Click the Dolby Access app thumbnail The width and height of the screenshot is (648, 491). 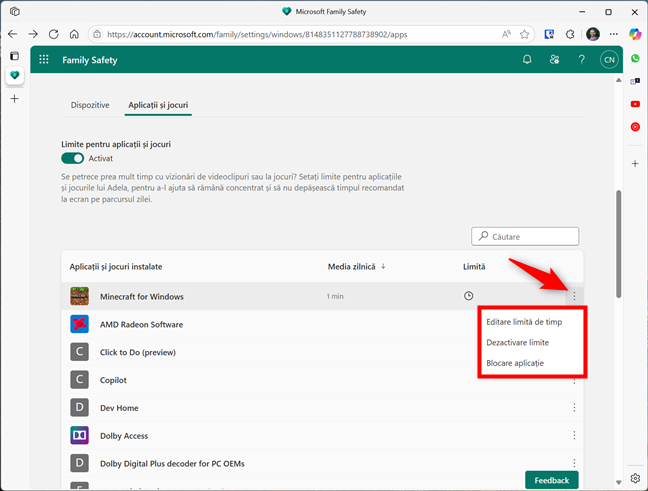[79, 435]
